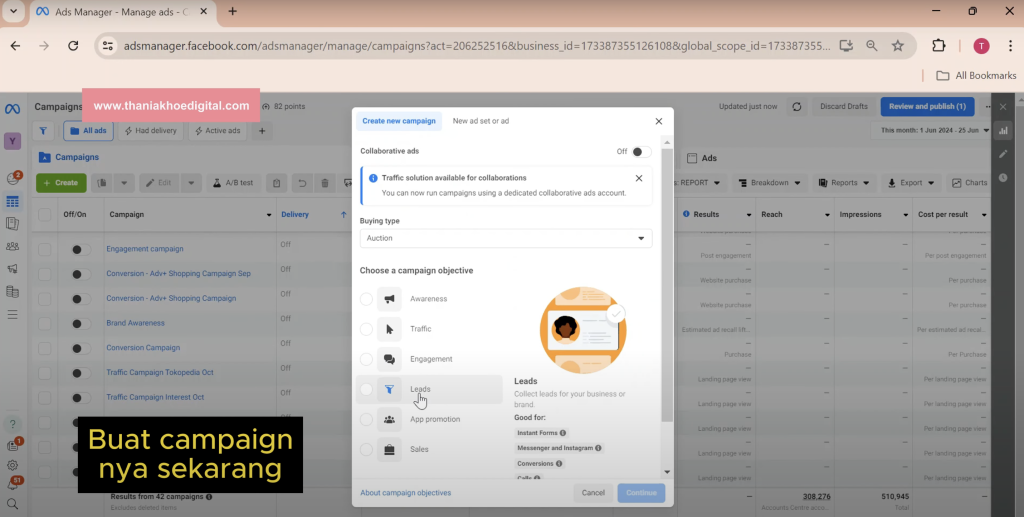Open the Export dropdown menu
The width and height of the screenshot is (1024, 517).
pyautogui.click(x=910, y=183)
